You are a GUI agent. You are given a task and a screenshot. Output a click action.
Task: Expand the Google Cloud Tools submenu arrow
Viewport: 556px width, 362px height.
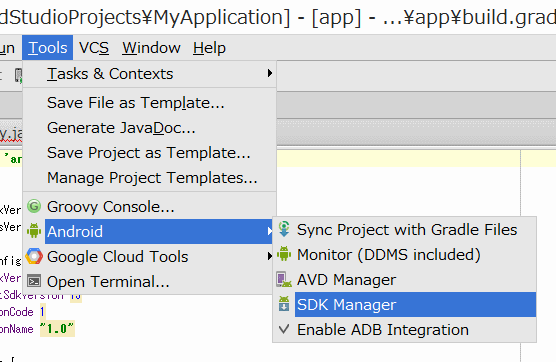pyautogui.click(x=270, y=256)
